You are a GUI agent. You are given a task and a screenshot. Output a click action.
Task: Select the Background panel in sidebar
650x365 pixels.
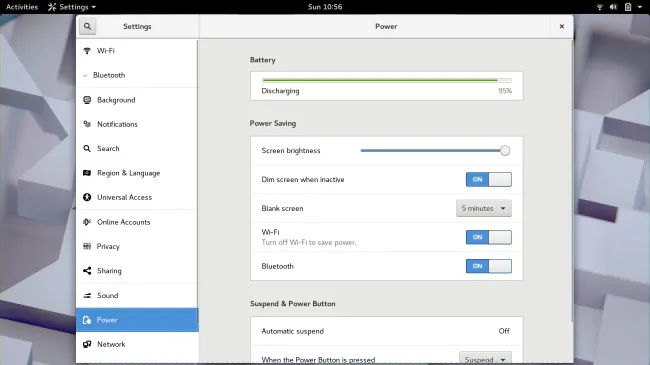point(137,100)
